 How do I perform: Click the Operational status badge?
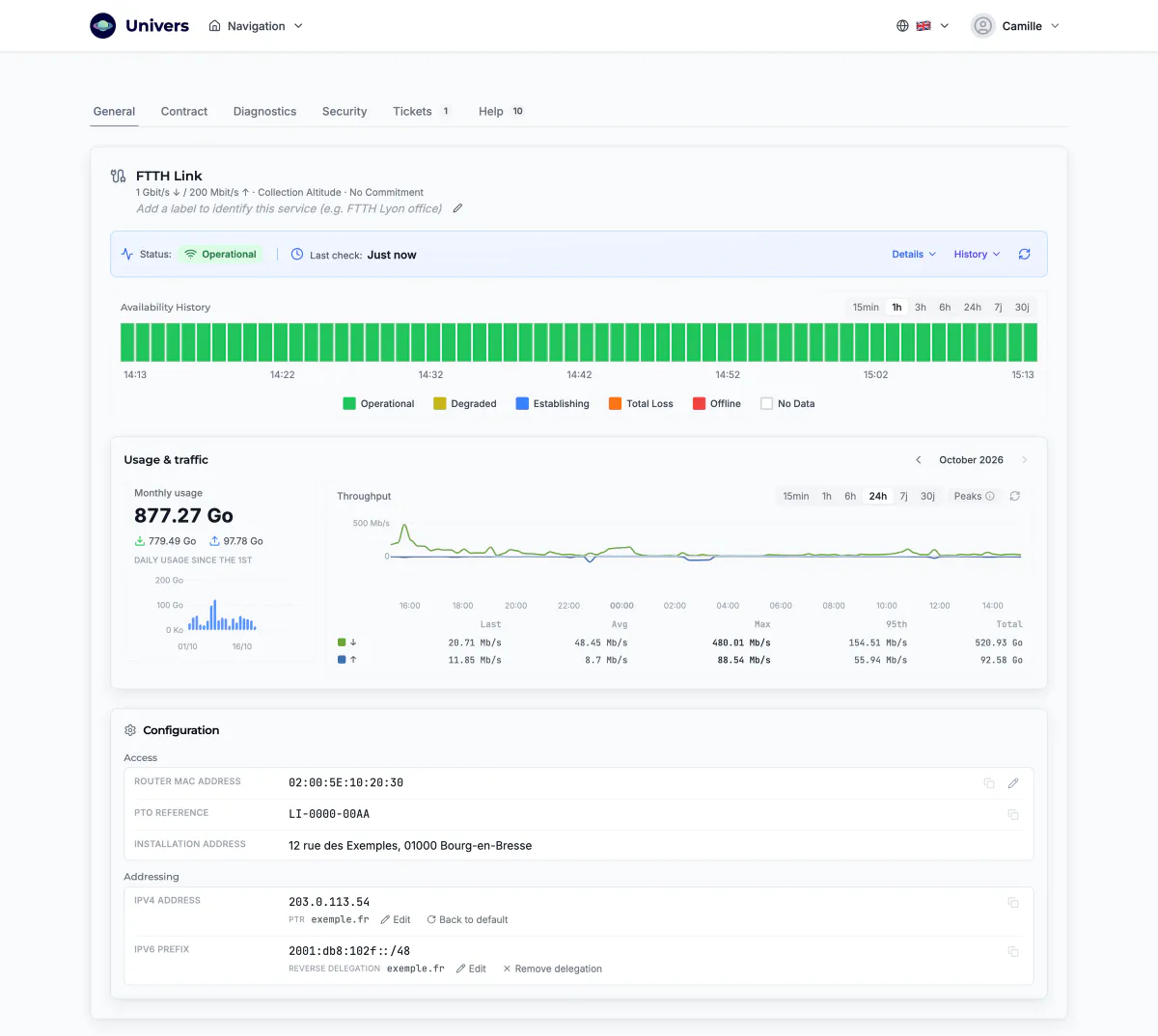(220, 255)
